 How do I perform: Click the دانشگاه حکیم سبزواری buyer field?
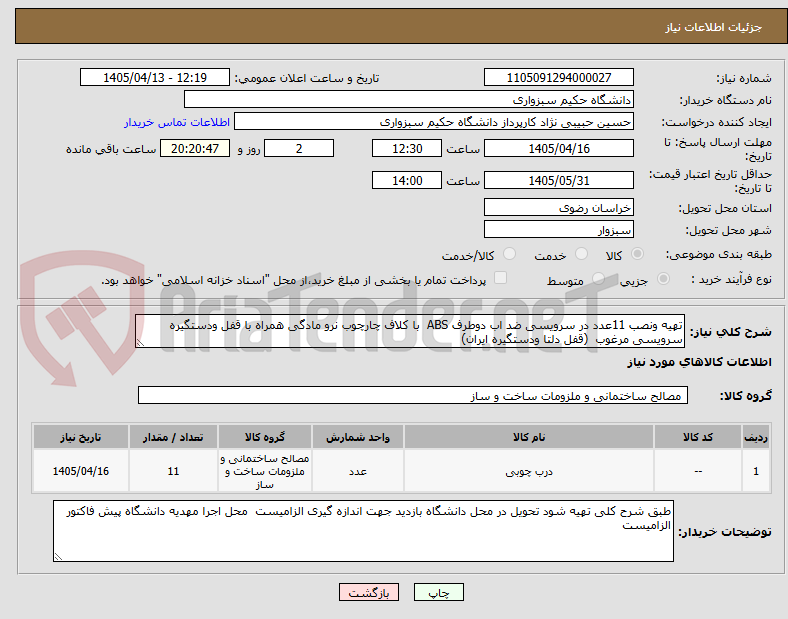[409, 99]
